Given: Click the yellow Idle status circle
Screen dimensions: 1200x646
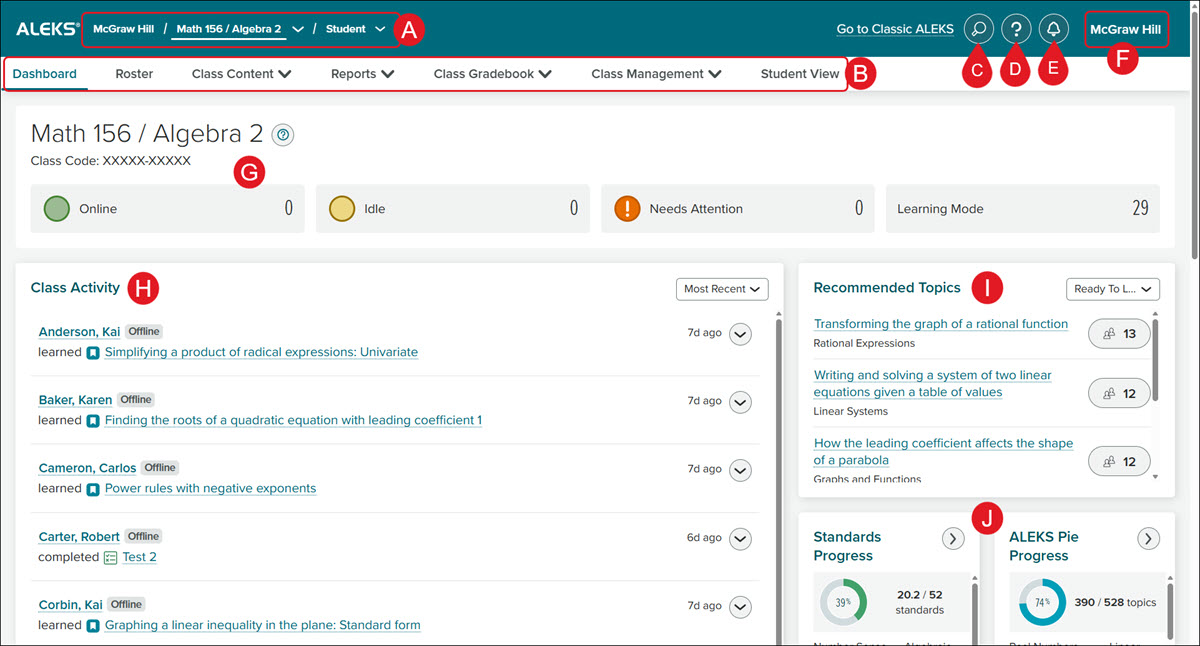Looking at the screenshot, I should click(342, 208).
